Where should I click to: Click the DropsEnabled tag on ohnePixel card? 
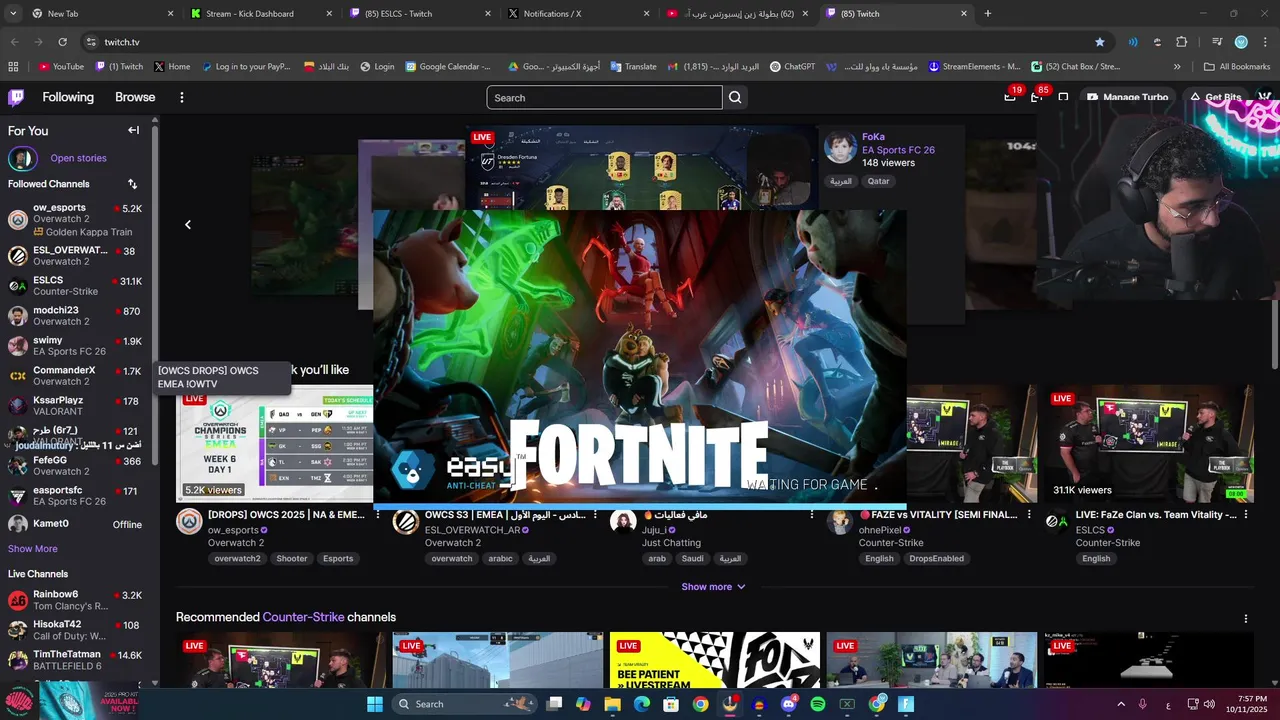[936, 559]
